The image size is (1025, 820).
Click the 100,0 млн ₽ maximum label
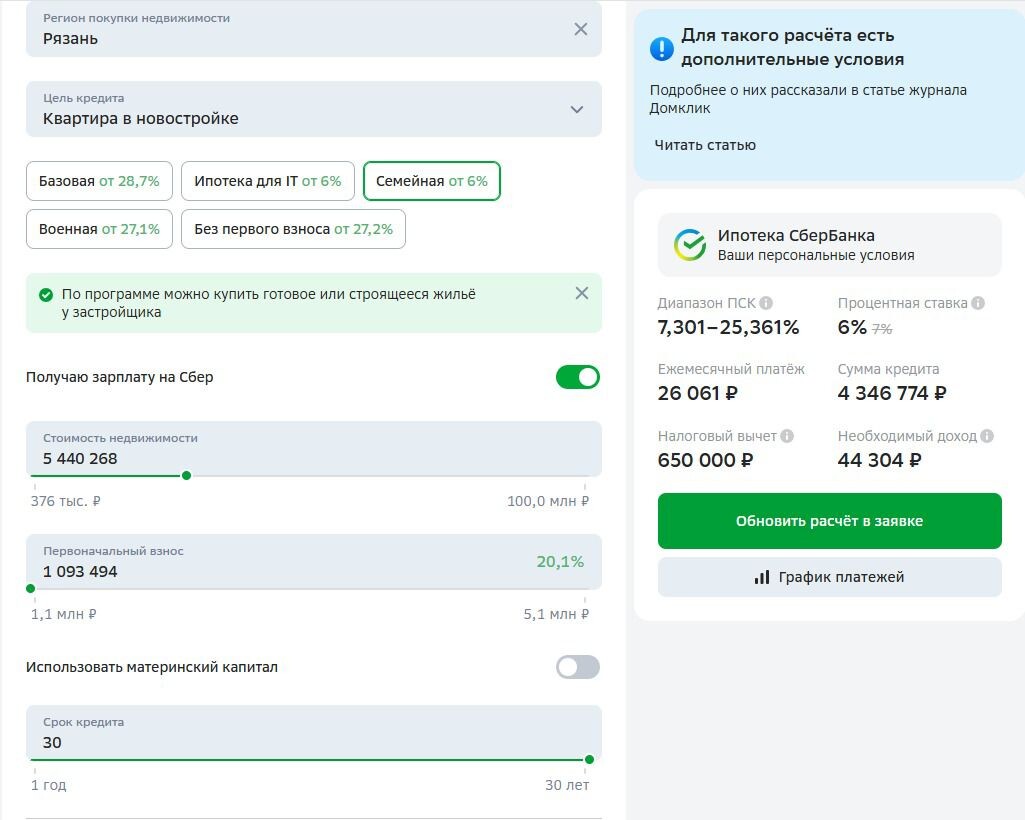(548, 502)
